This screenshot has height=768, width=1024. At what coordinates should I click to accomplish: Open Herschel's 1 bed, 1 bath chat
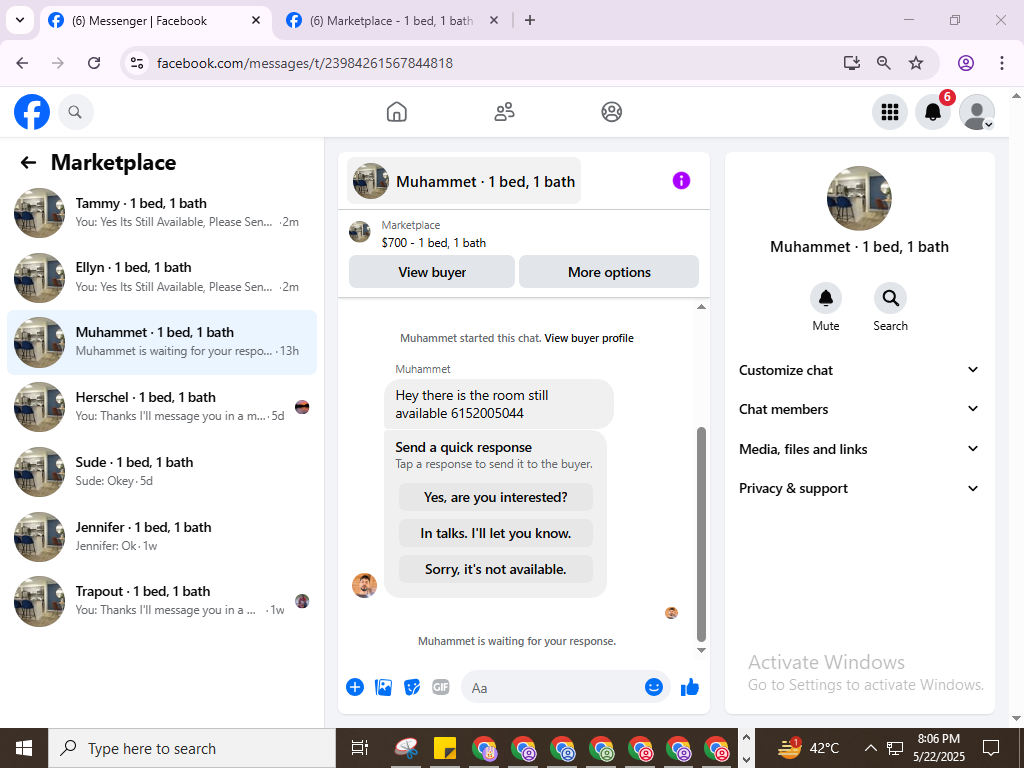point(162,407)
